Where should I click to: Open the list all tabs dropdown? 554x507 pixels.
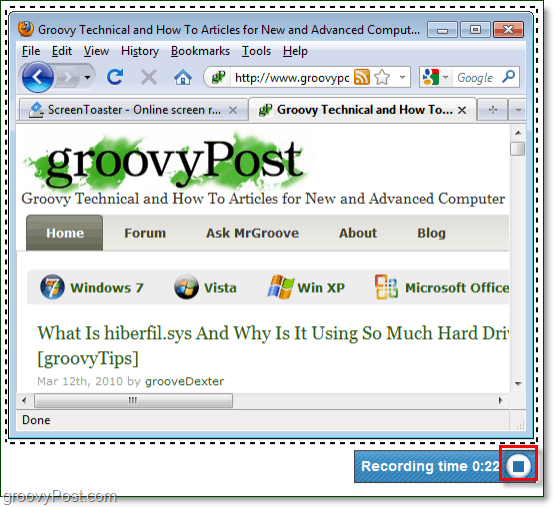[518, 110]
